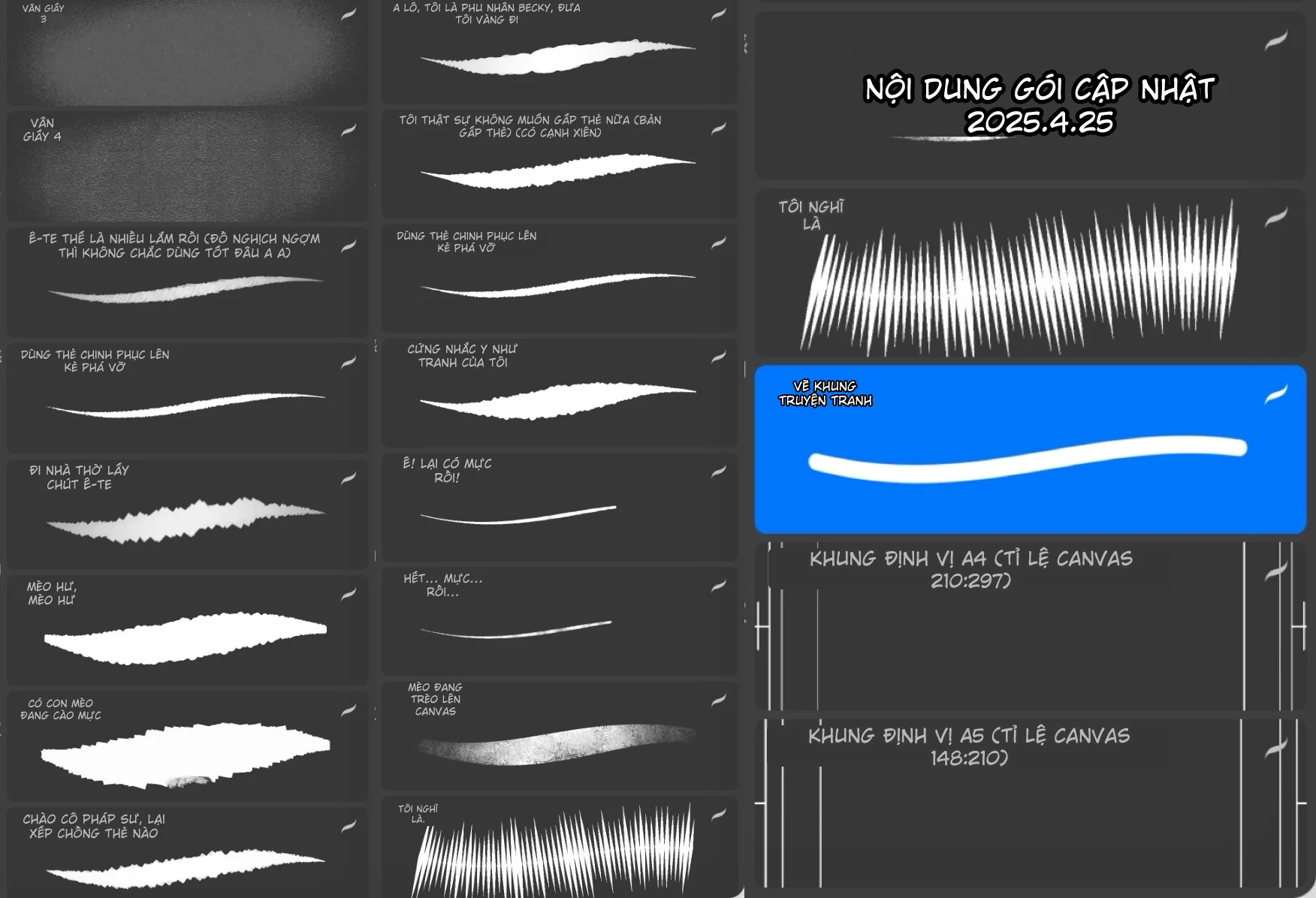The height and width of the screenshot is (898, 1316).
Task: Click stroke icon on Mèo đang trèo lên canvas
Action: pos(719,700)
